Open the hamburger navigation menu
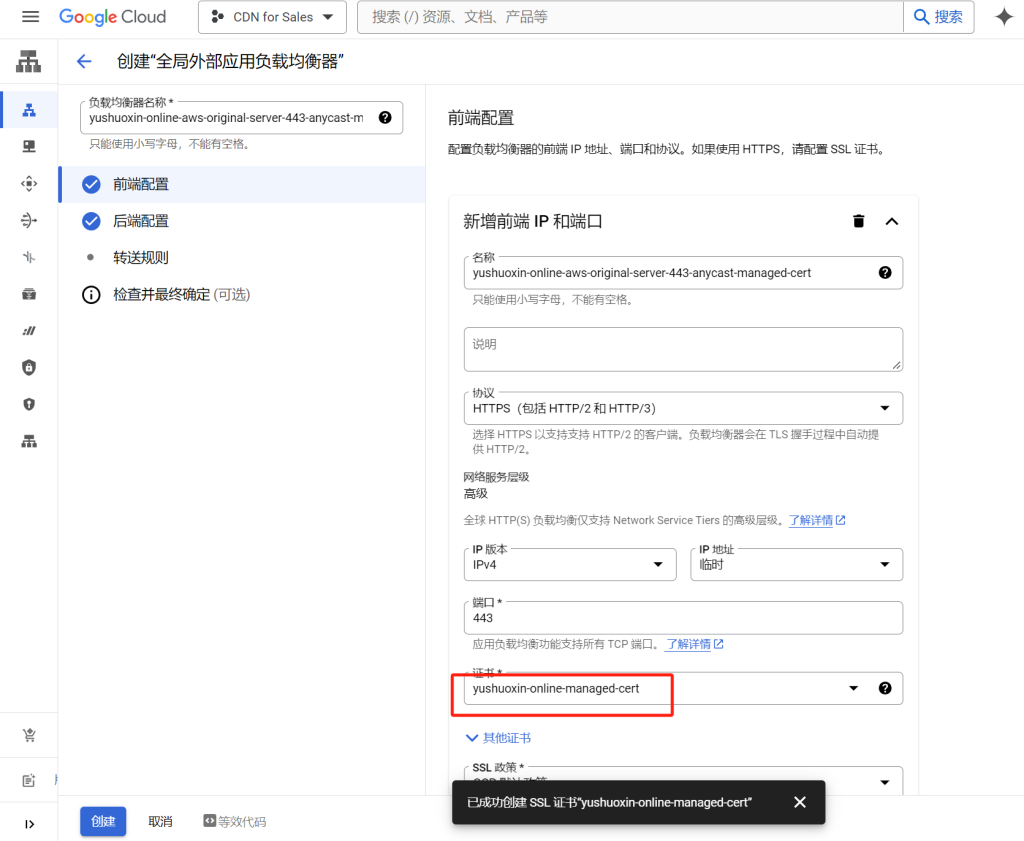The width and height of the screenshot is (1024, 841). (x=30, y=17)
